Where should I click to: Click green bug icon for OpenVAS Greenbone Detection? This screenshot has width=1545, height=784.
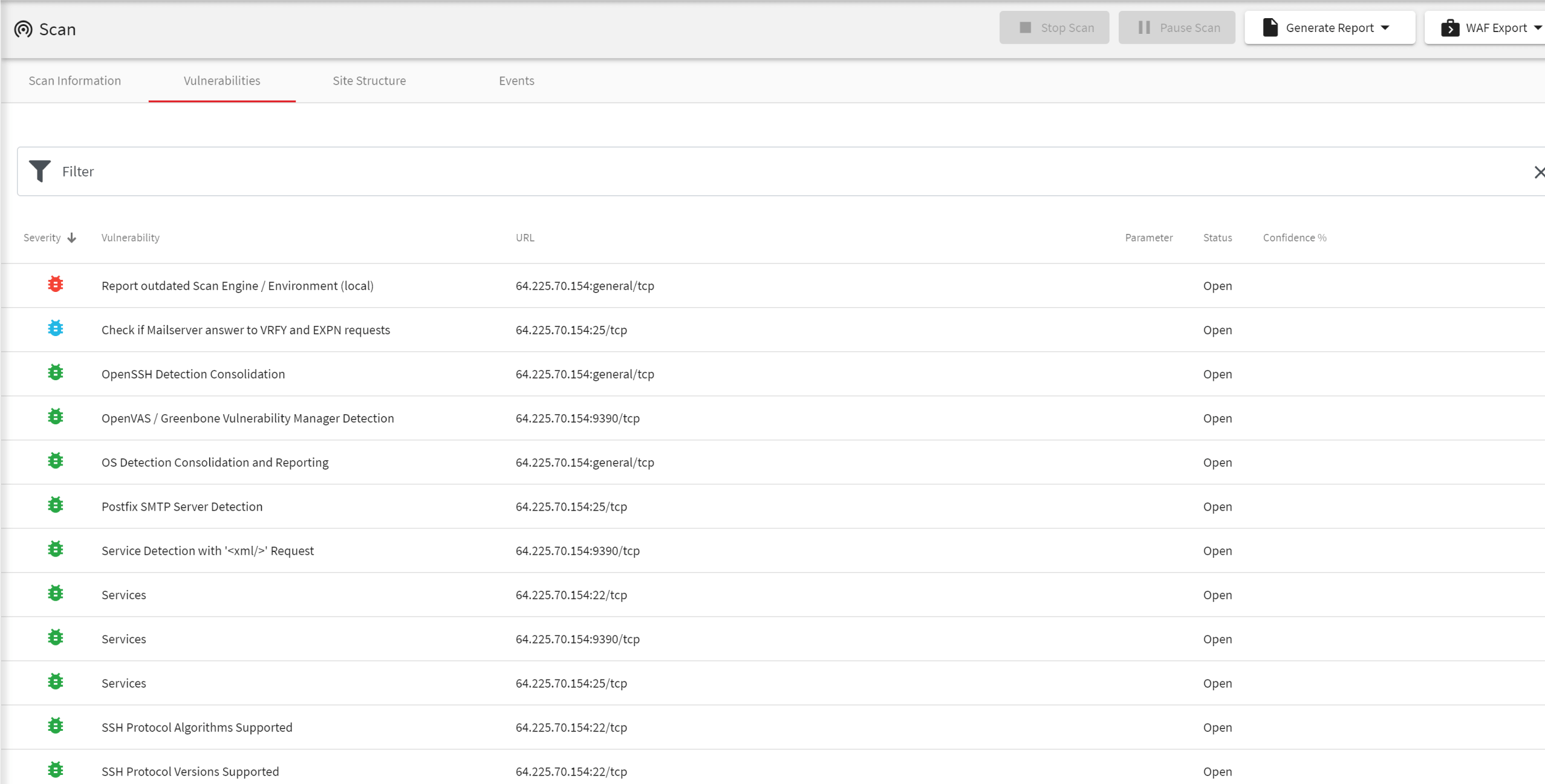56,416
